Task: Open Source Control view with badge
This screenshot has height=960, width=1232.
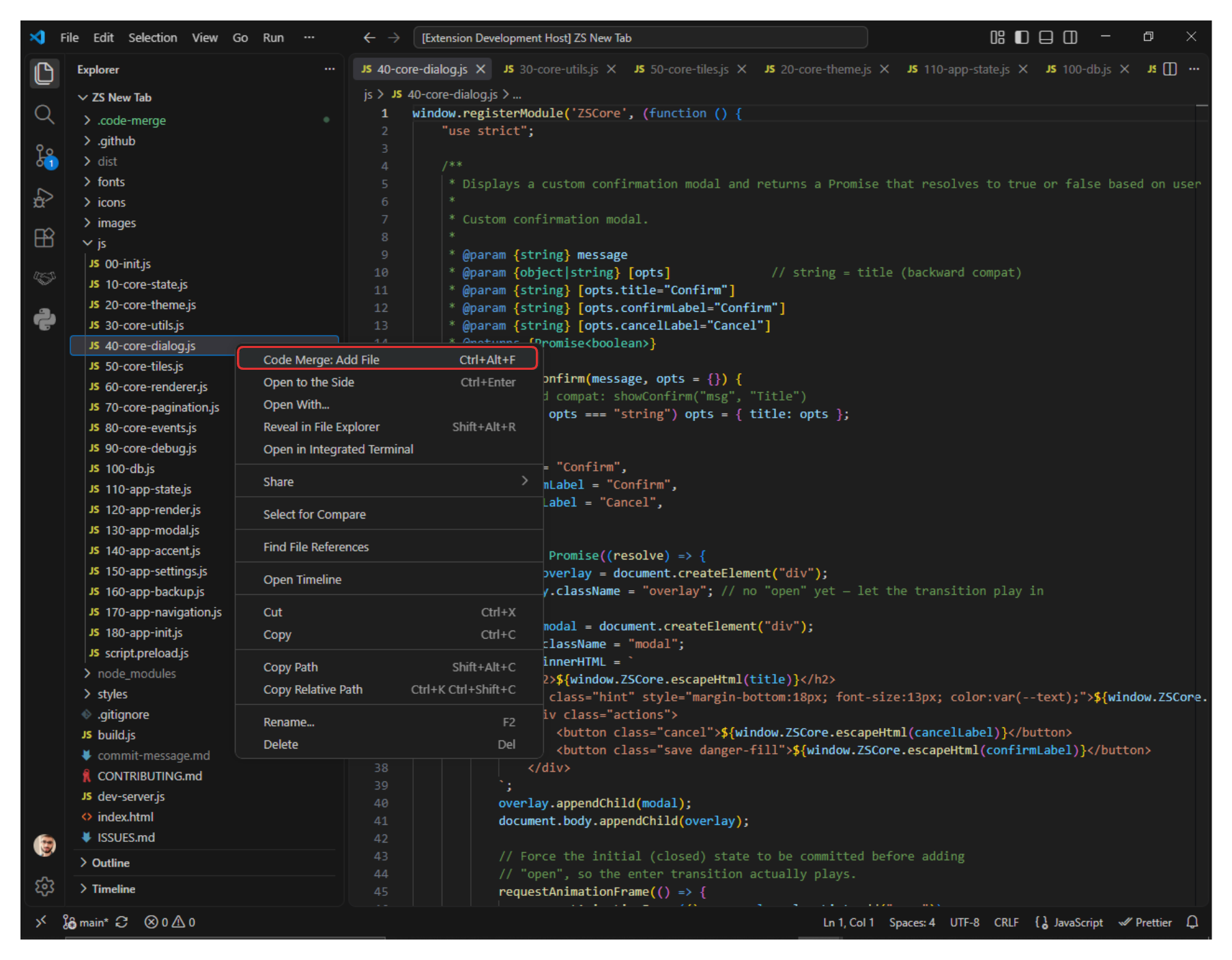Action: point(44,156)
